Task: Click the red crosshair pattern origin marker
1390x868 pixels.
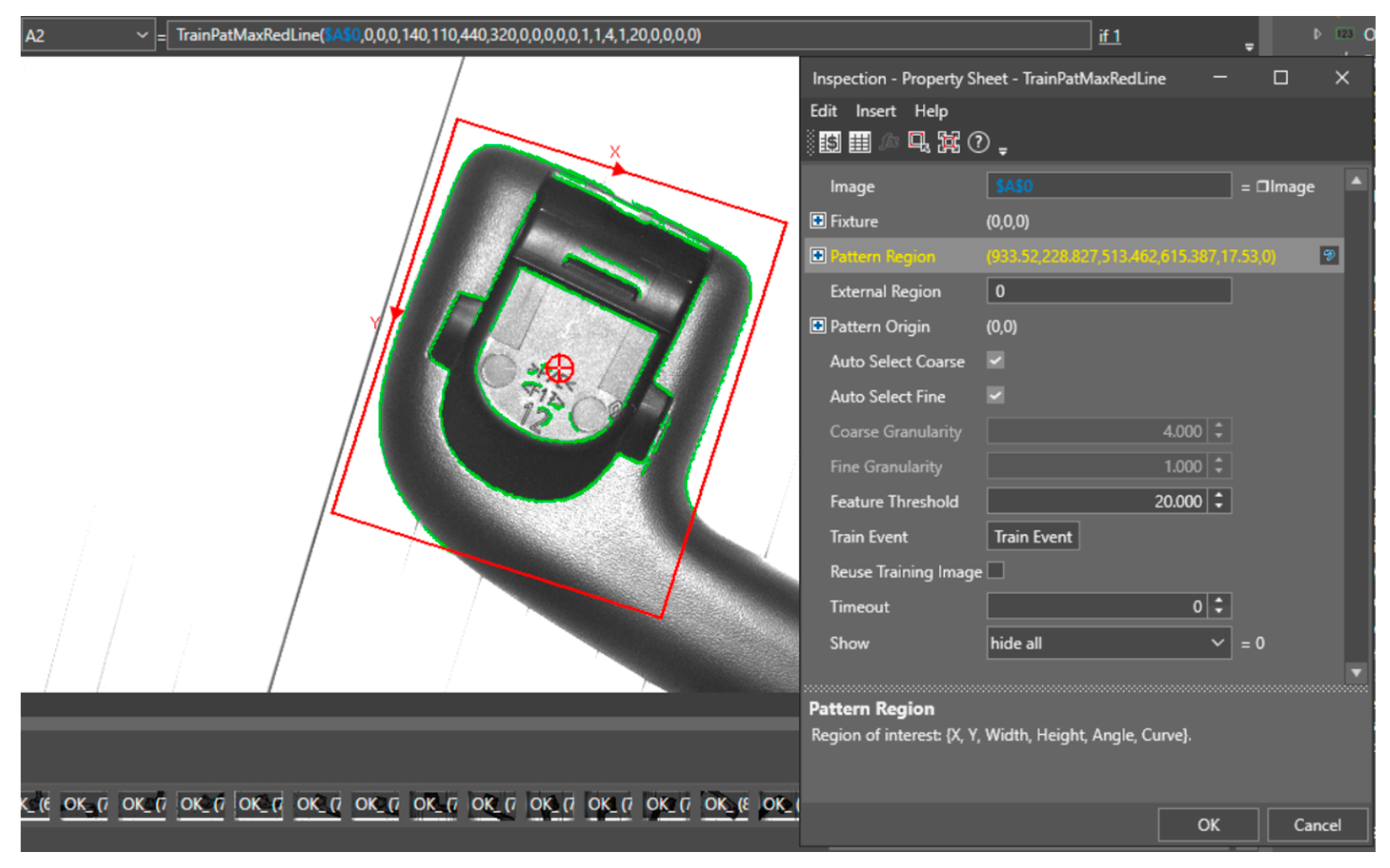Action: click(559, 368)
